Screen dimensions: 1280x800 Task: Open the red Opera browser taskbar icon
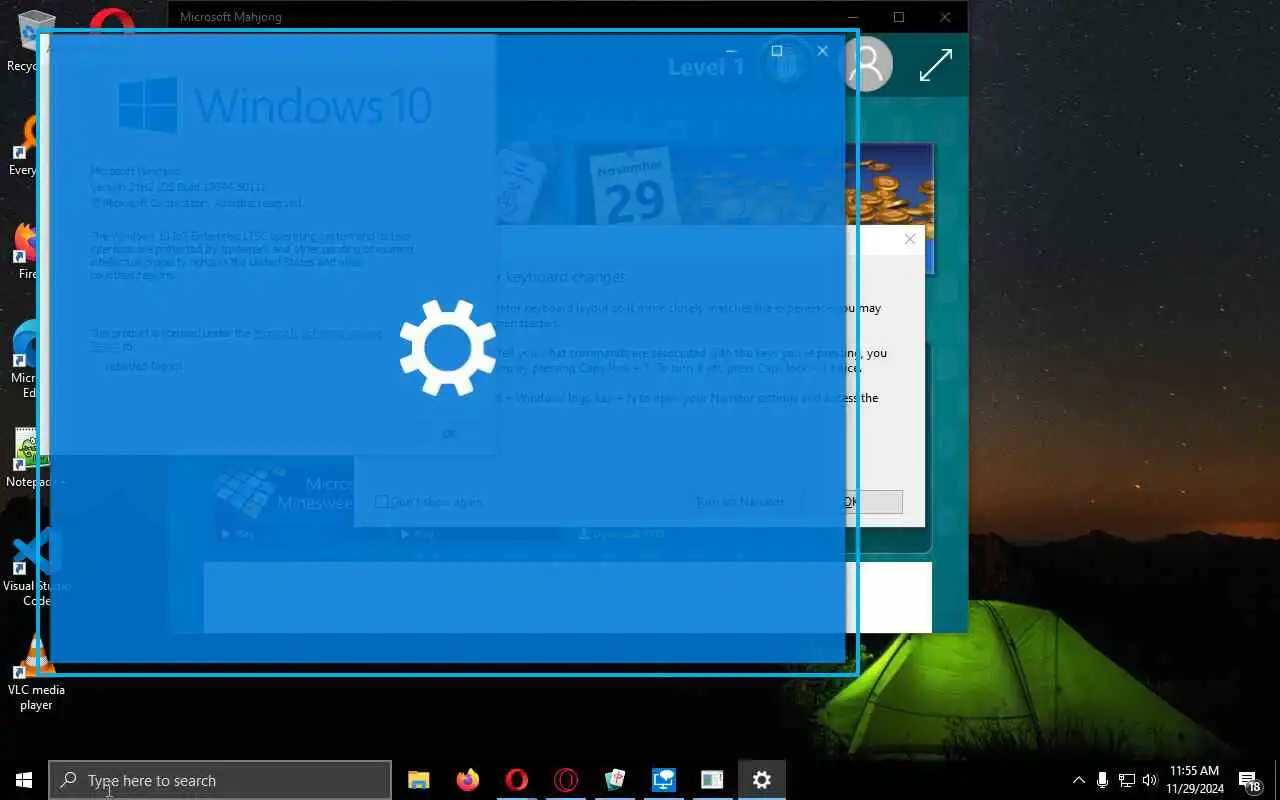click(516, 780)
